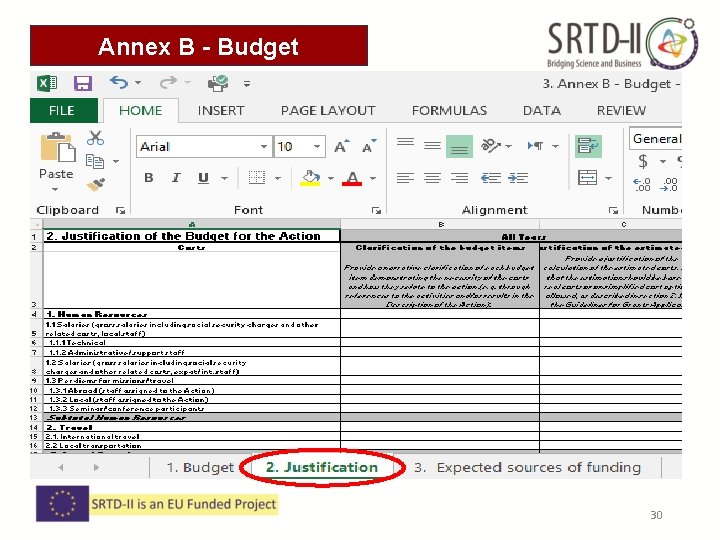720x540 pixels.
Task: Decrease the indent
Action: point(491,178)
